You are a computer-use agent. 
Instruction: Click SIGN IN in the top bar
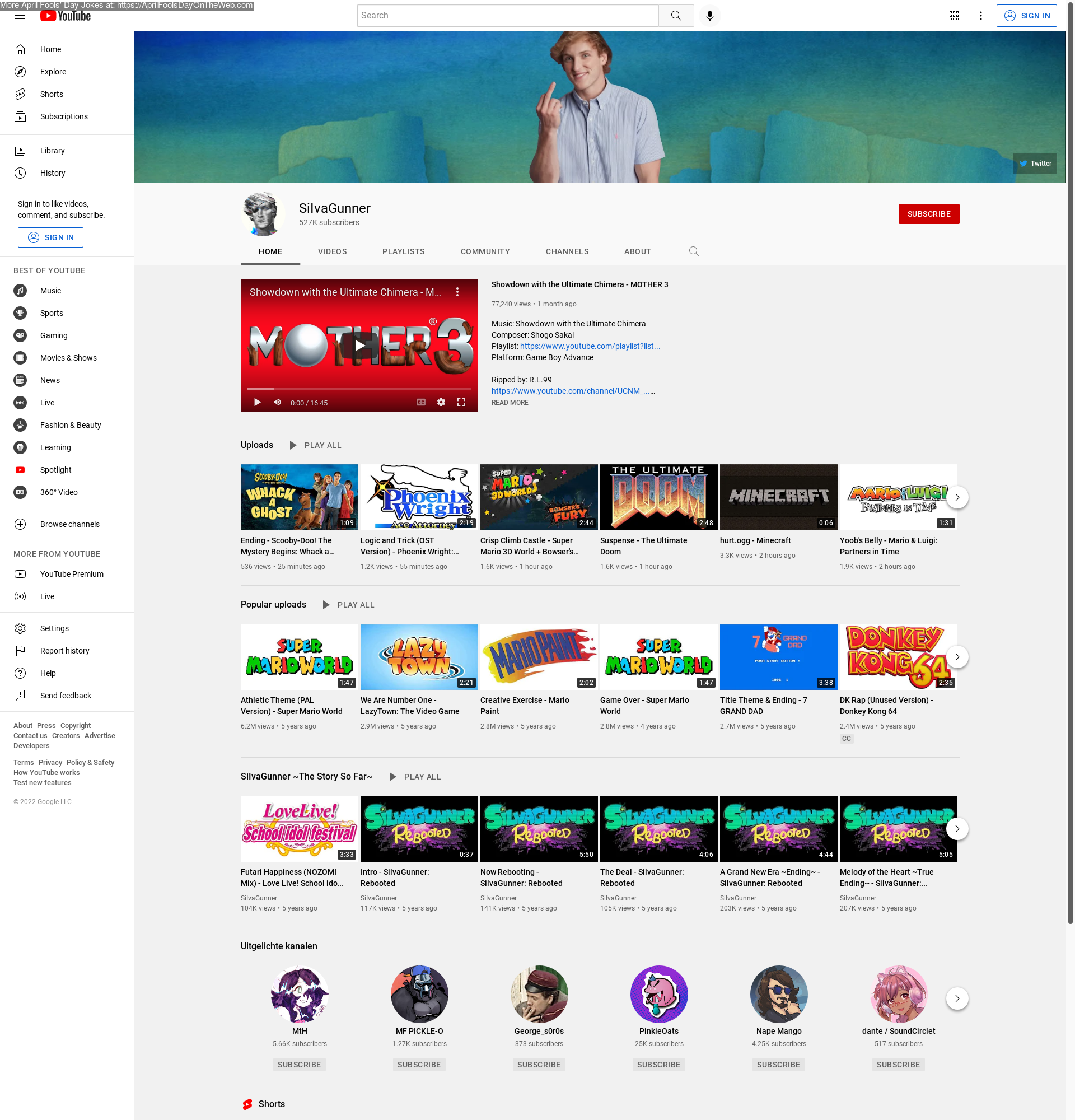(x=1026, y=16)
